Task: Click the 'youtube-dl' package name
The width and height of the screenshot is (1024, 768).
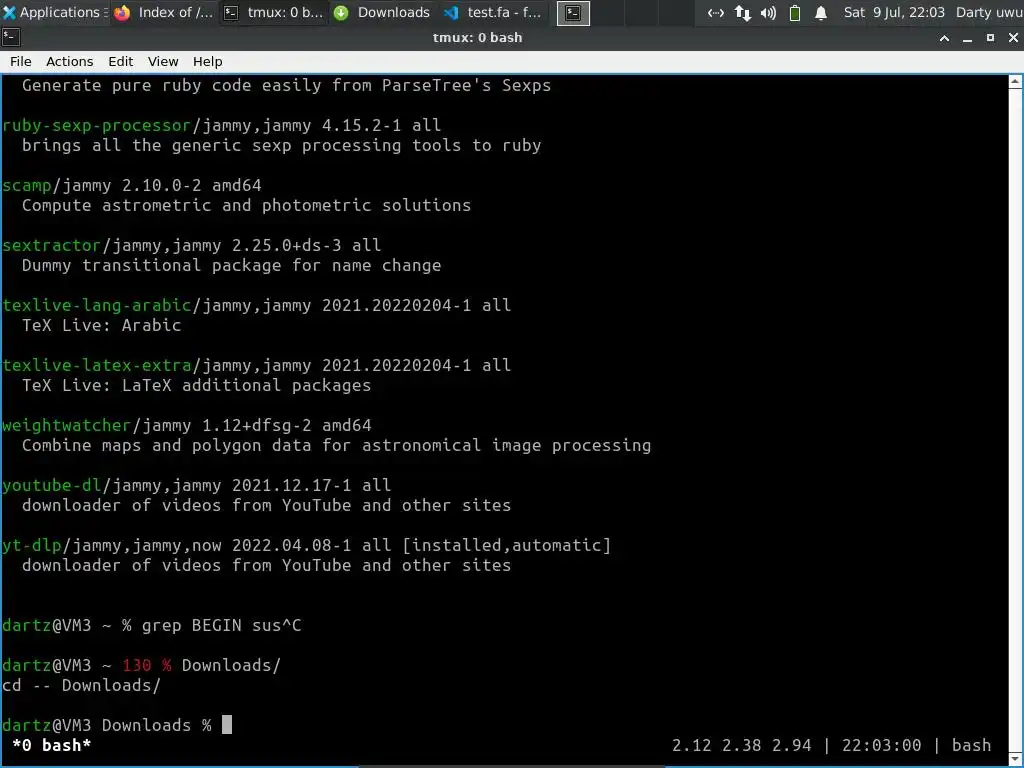Action: 52,486
